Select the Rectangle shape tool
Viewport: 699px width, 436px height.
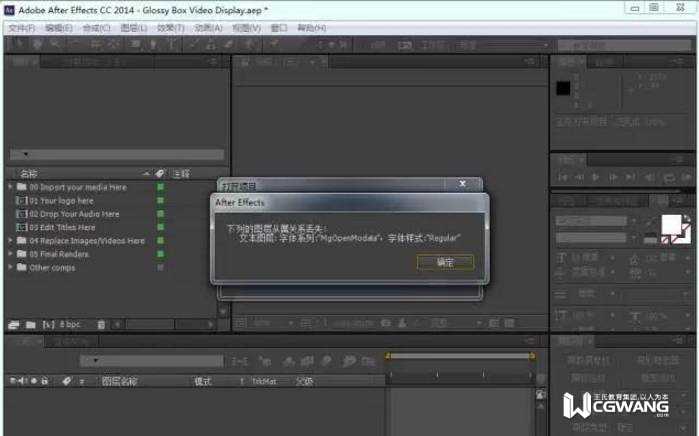point(135,44)
